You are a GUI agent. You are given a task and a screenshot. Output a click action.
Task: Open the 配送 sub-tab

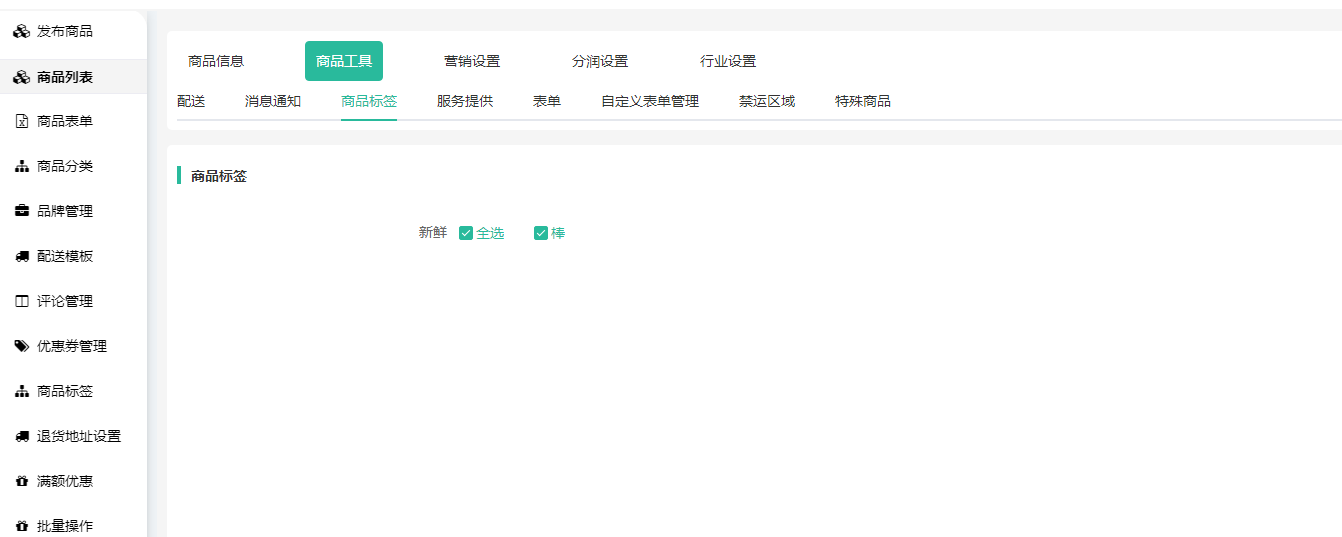tap(191, 101)
